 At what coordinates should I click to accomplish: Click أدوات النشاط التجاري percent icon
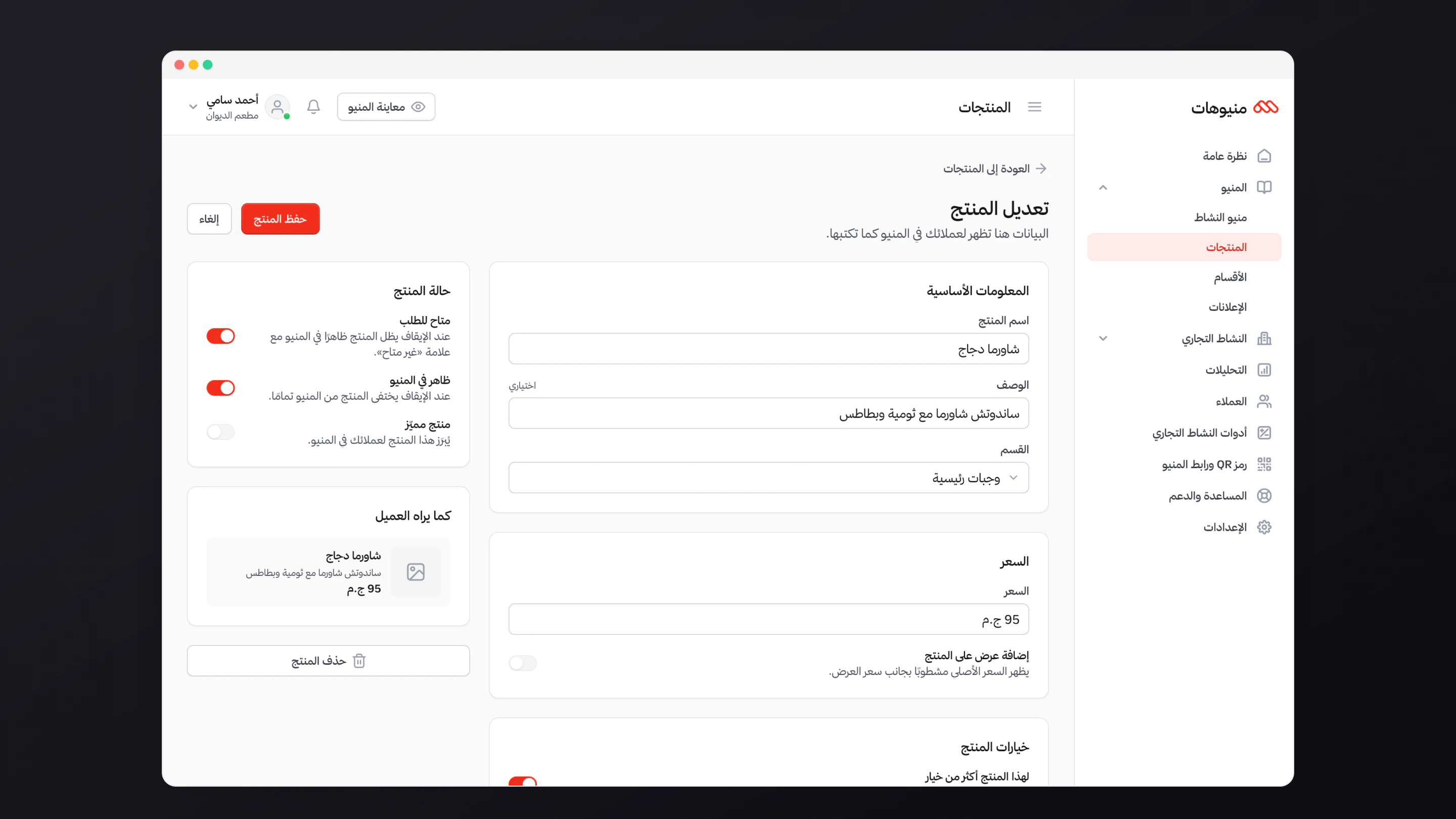click(x=1264, y=432)
